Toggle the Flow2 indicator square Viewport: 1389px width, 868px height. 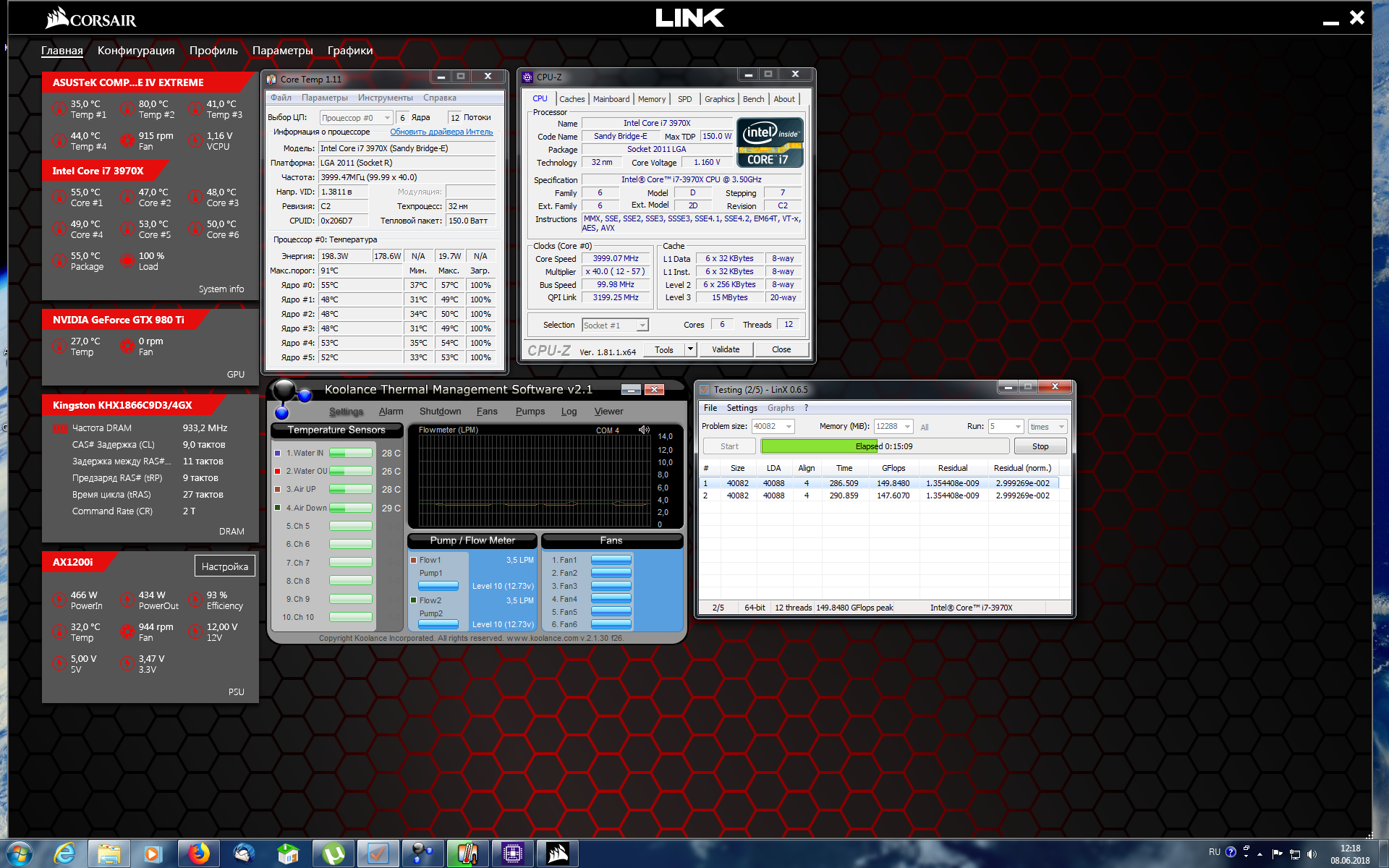[x=413, y=600]
